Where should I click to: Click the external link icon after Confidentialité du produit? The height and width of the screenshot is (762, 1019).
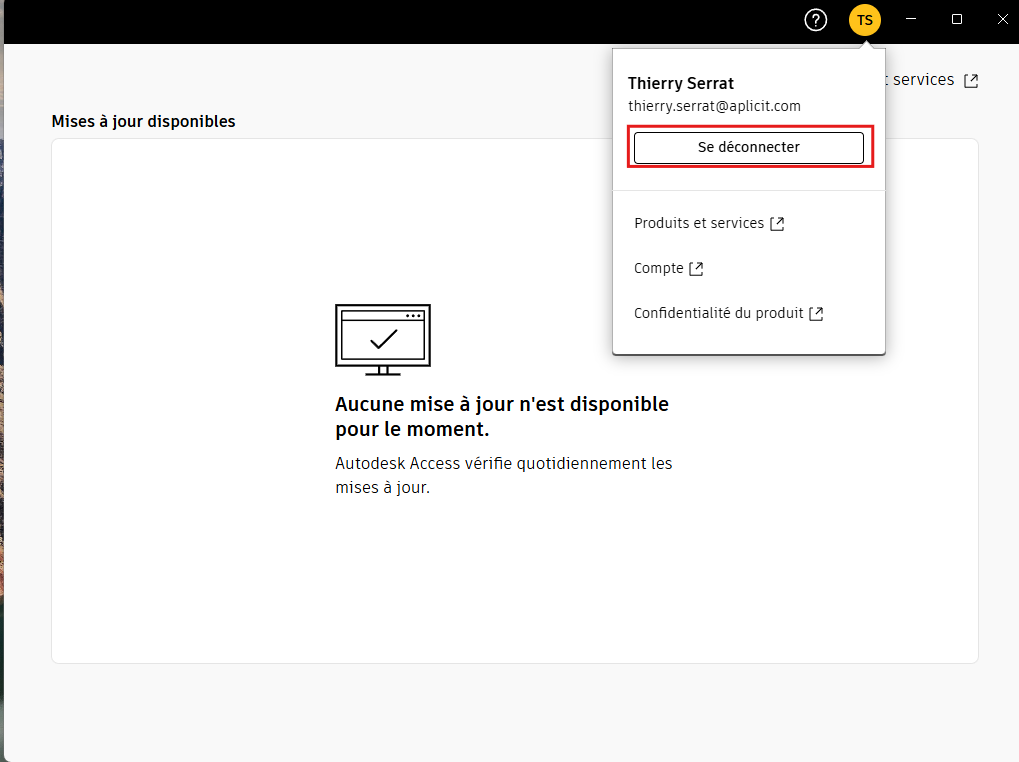[816, 313]
